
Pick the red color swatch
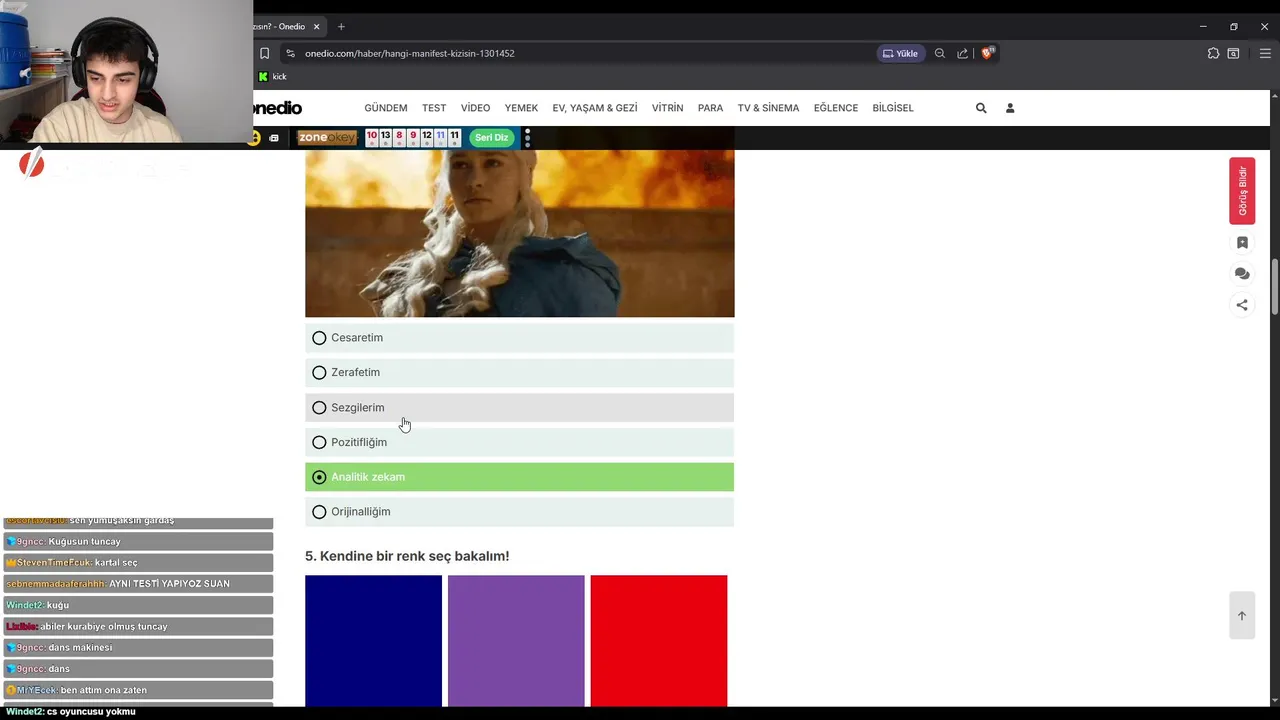tap(659, 641)
